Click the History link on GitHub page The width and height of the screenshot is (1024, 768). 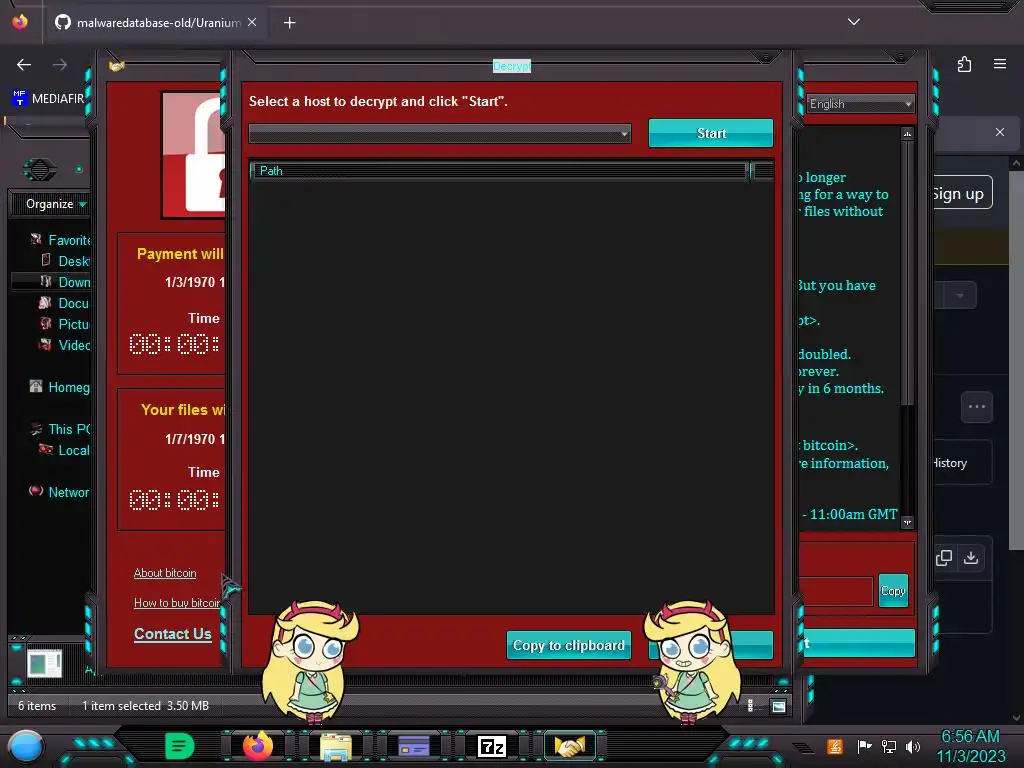(x=950, y=463)
